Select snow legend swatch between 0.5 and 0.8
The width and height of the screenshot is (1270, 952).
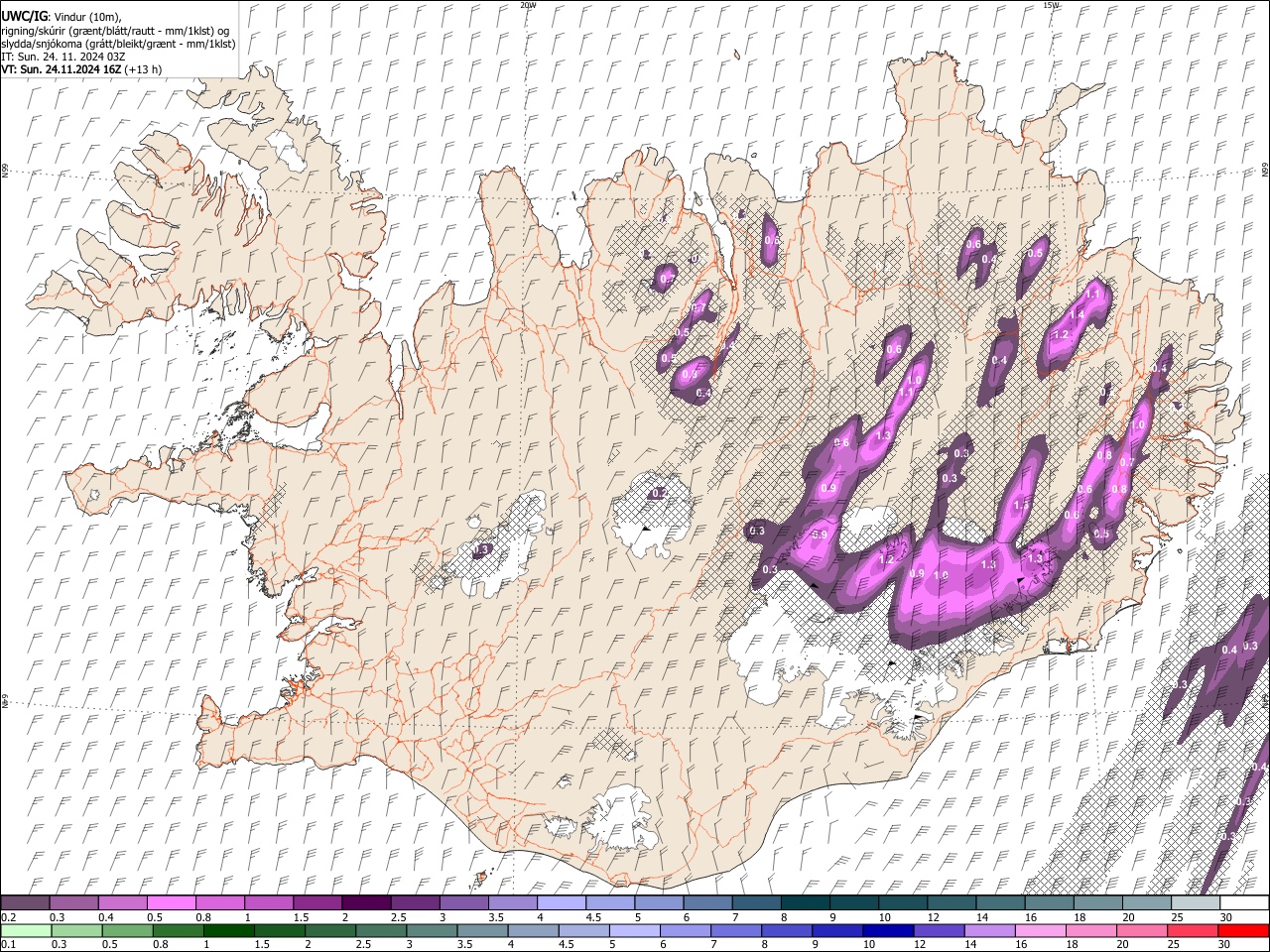pos(172,903)
